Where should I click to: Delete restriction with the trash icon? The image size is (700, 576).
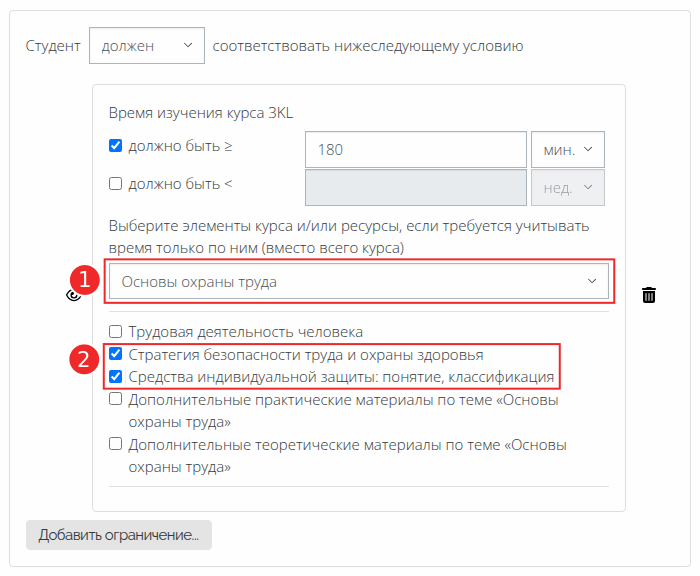click(x=649, y=295)
